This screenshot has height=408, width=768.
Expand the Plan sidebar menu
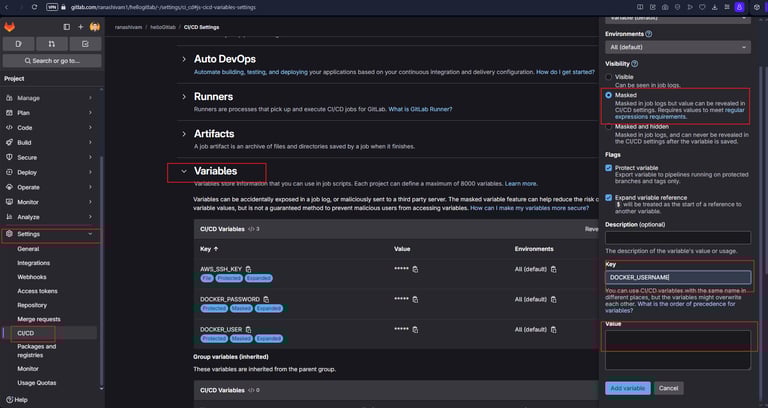click(51, 113)
